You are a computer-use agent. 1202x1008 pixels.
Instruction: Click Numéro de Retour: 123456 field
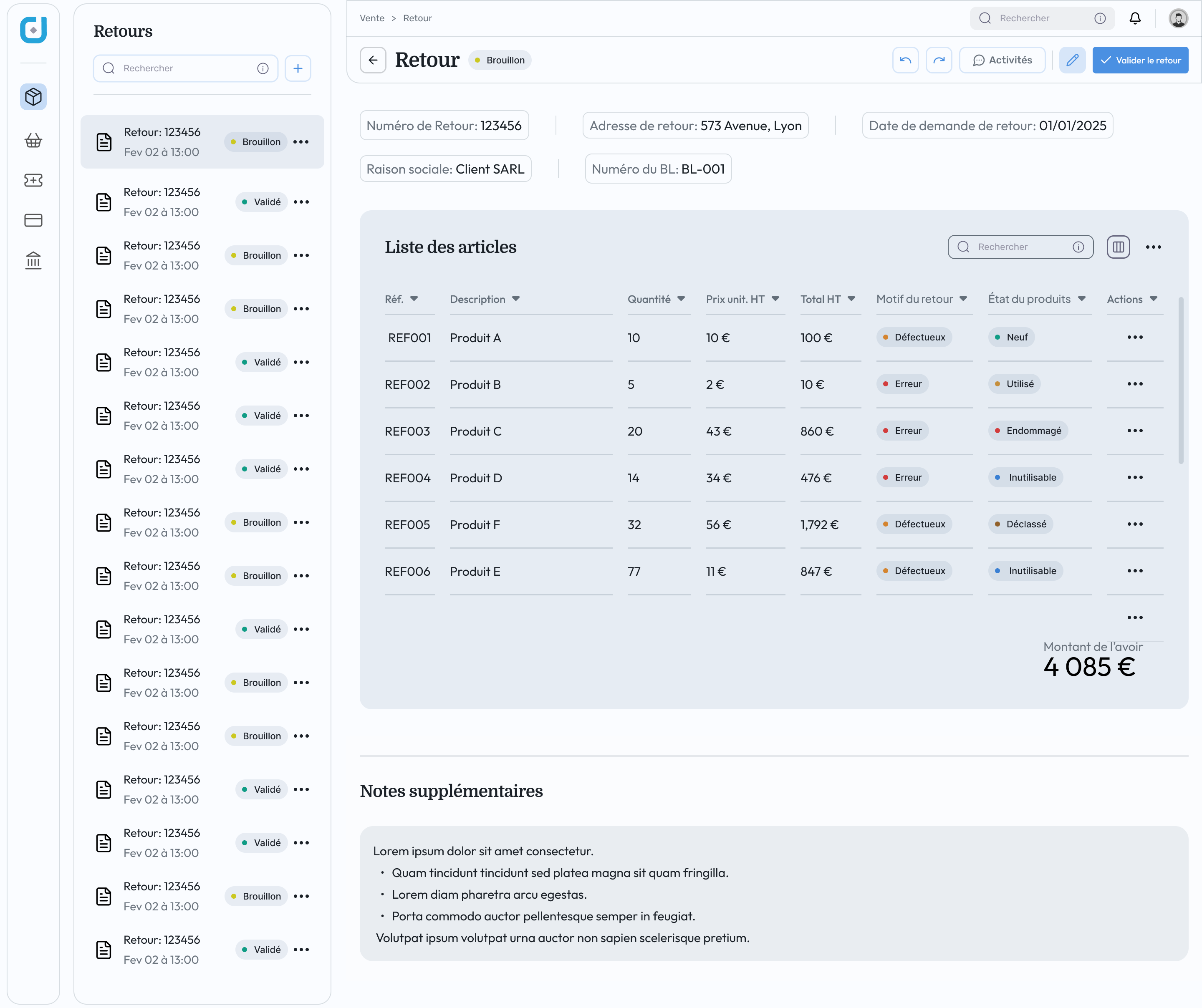click(444, 125)
